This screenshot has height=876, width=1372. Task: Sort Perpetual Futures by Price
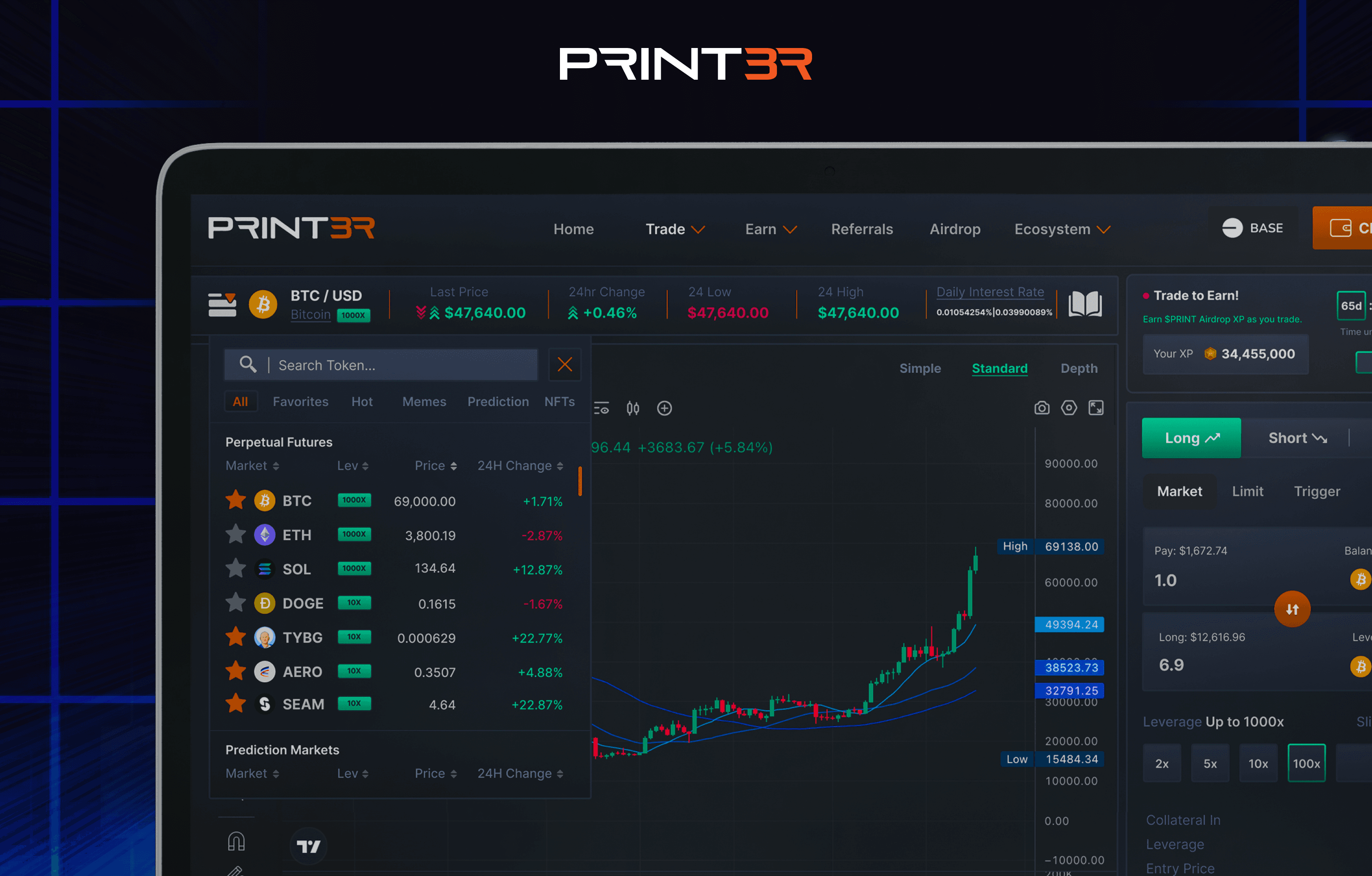click(436, 465)
